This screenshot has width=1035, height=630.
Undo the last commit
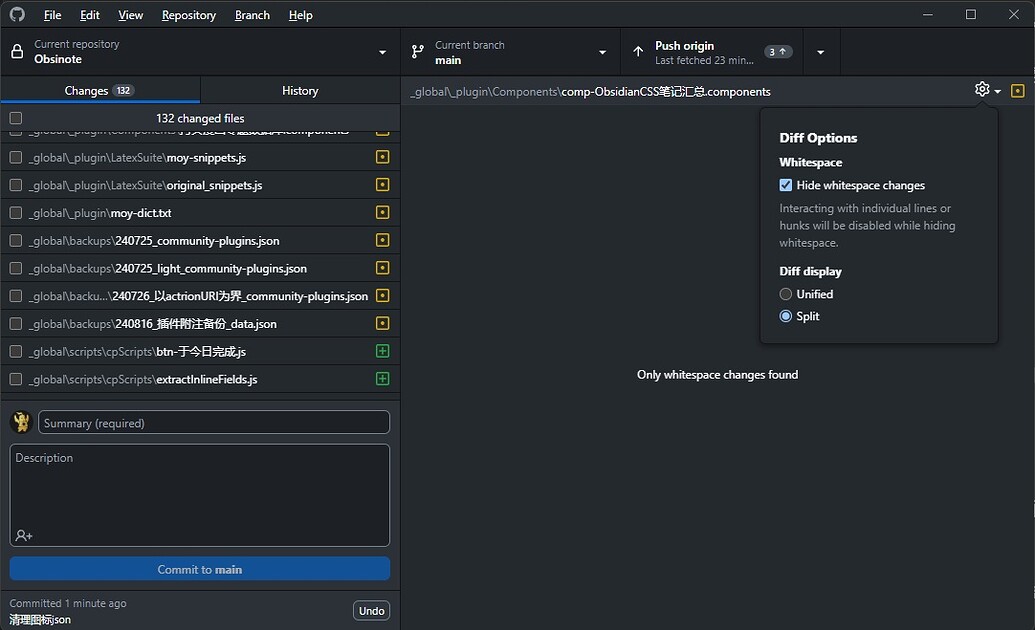point(370,610)
